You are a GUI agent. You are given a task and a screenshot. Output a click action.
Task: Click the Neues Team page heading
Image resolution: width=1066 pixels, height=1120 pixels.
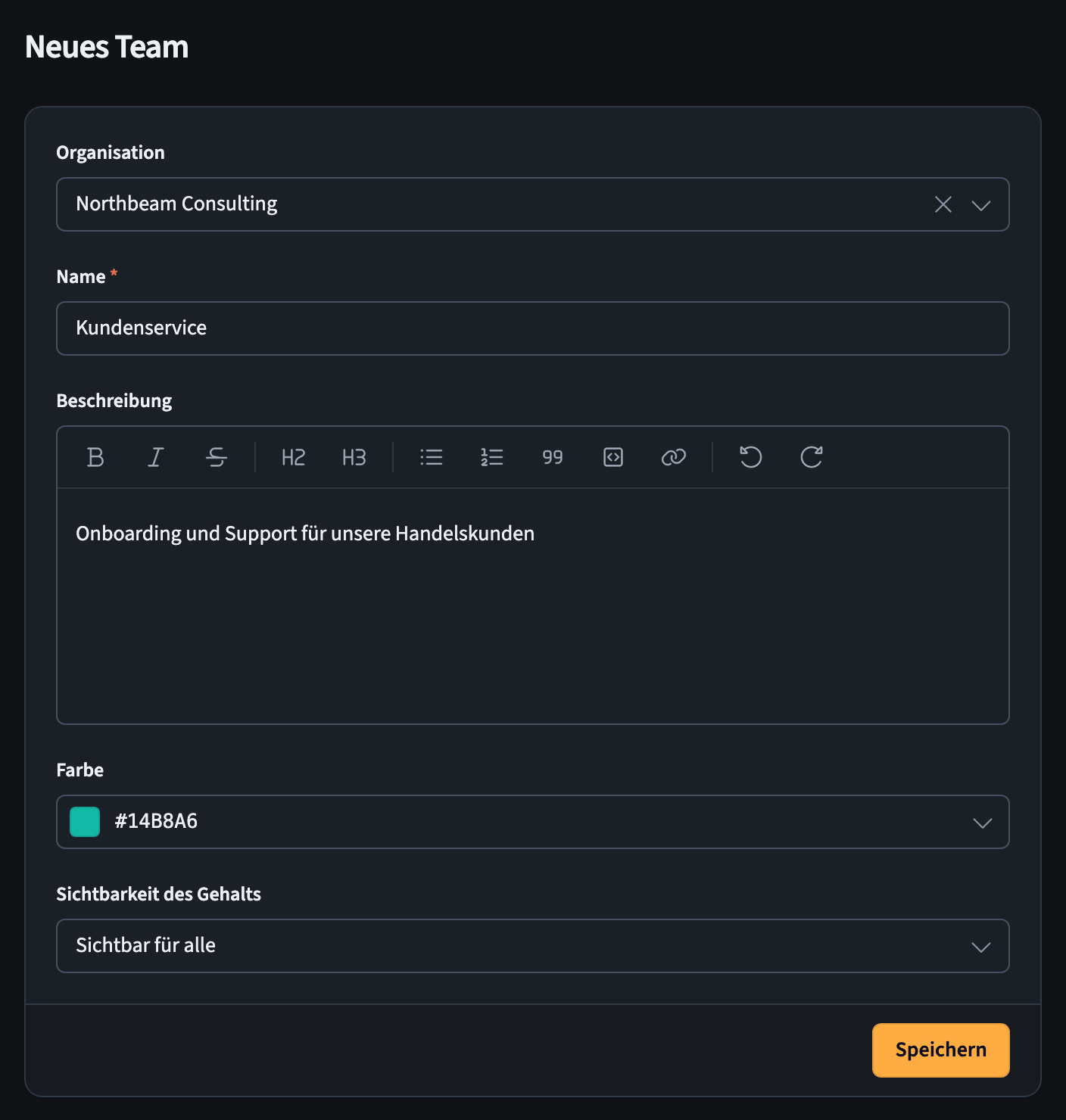[107, 47]
